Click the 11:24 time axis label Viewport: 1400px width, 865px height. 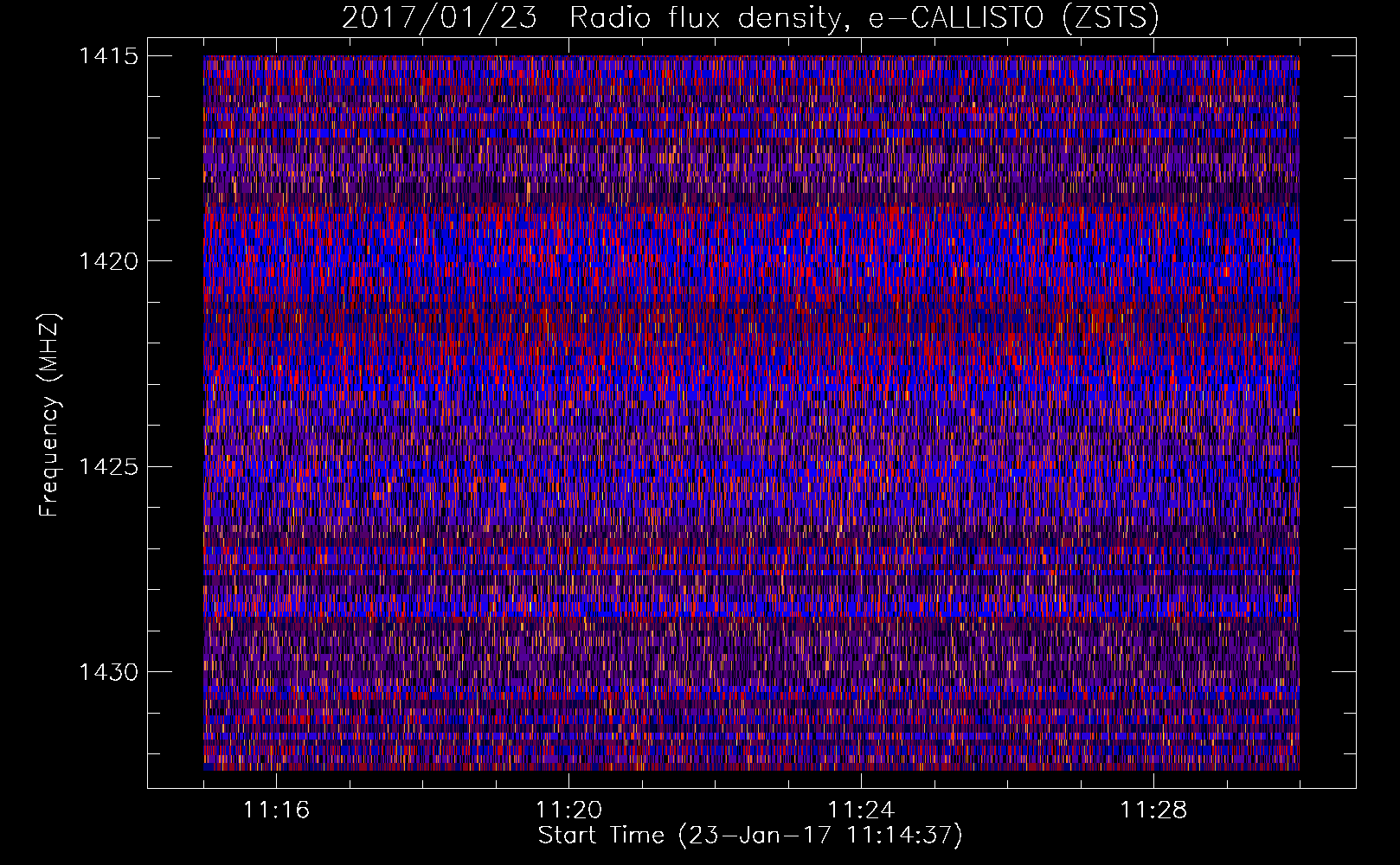(861, 811)
